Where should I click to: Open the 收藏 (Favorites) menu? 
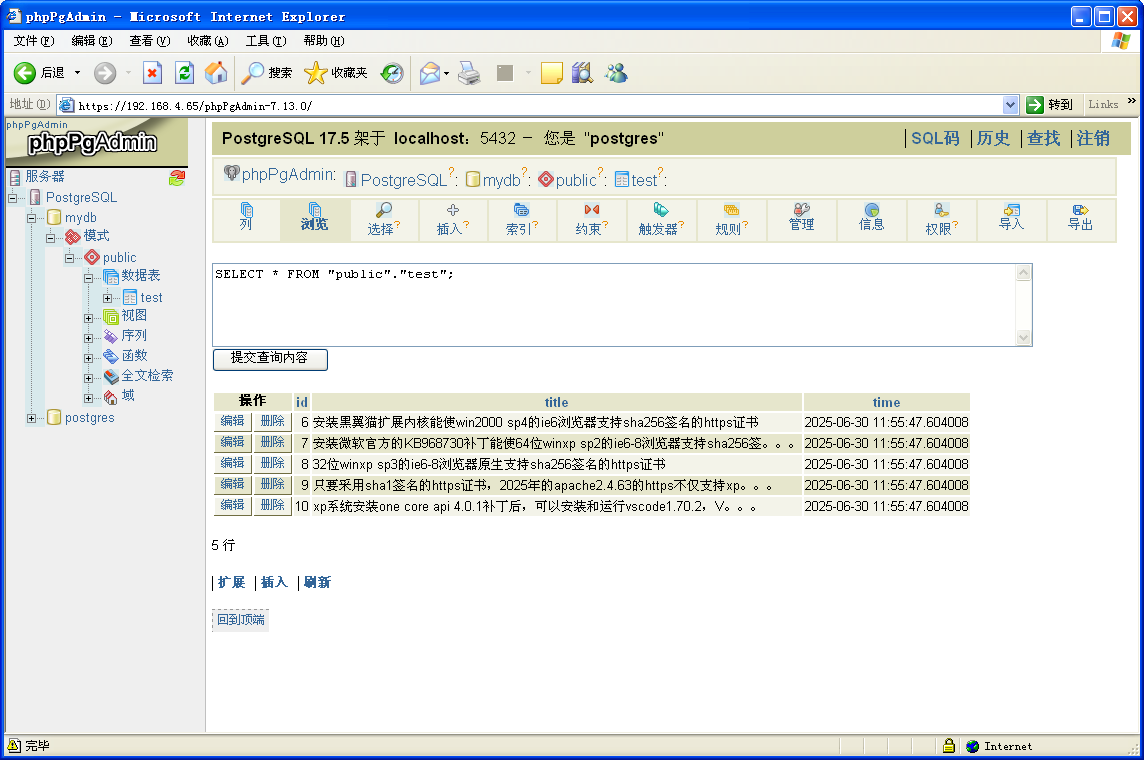[208, 41]
